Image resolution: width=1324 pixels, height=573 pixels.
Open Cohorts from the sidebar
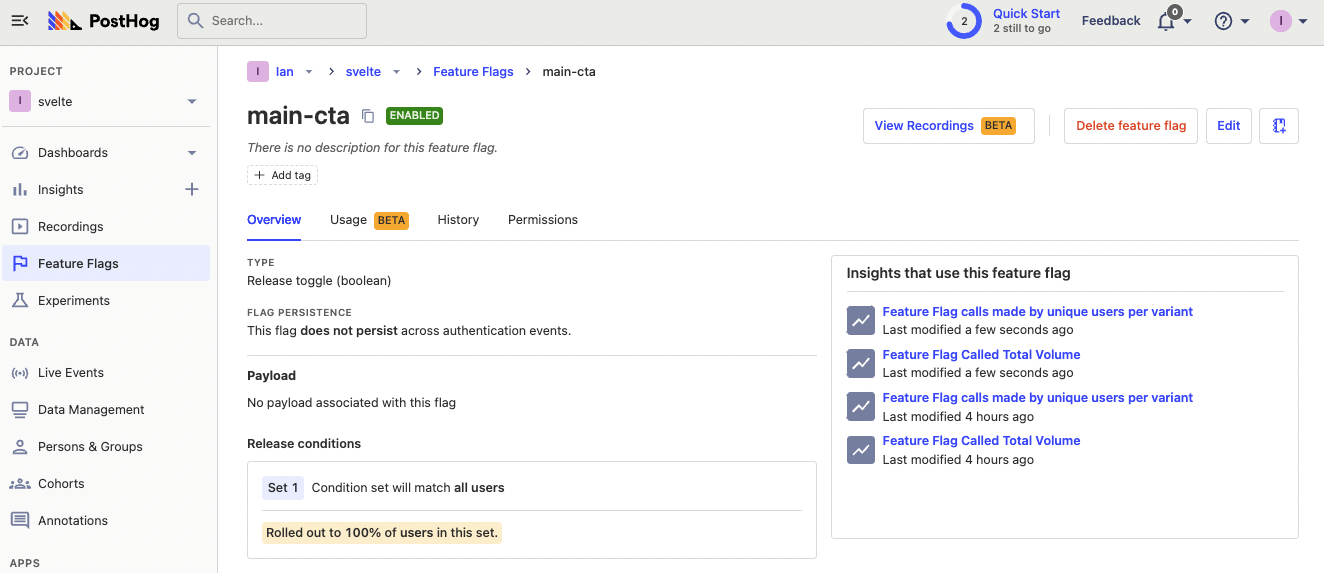[x=61, y=484]
